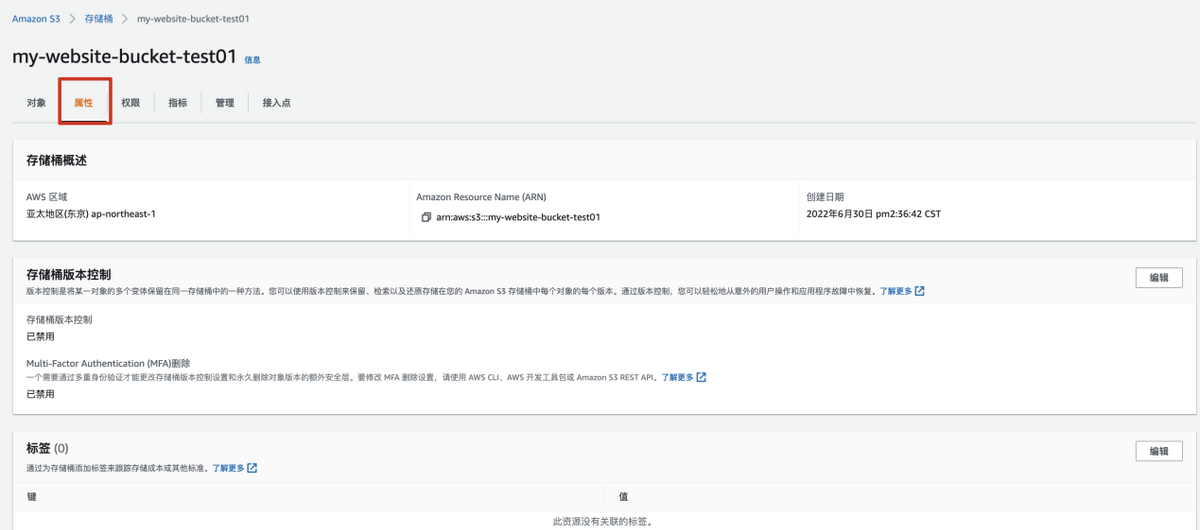Go to the 接入点 tab
Screen dimensions: 1200x530
[x=277, y=103]
